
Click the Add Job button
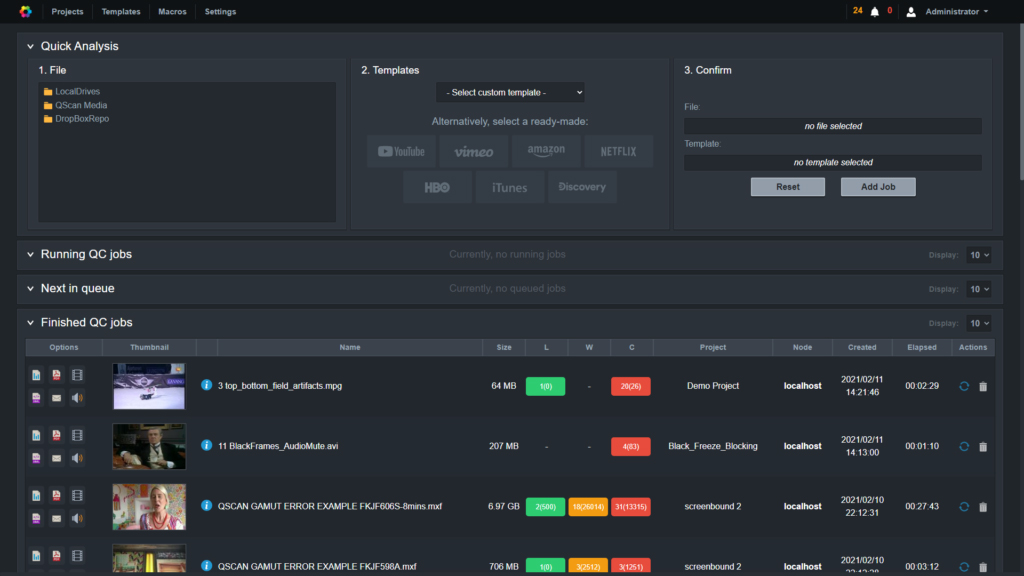tap(878, 187)
